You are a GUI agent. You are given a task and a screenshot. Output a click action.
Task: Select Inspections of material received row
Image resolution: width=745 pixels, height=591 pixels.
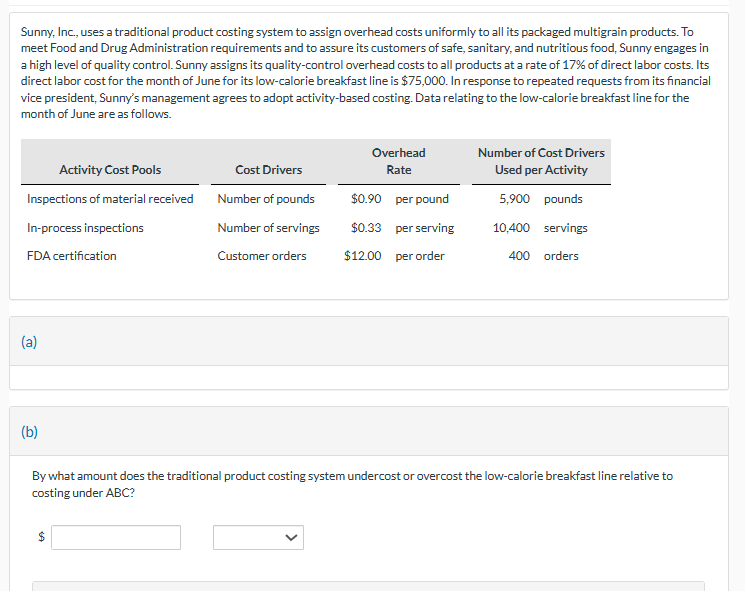coord(110,199)
